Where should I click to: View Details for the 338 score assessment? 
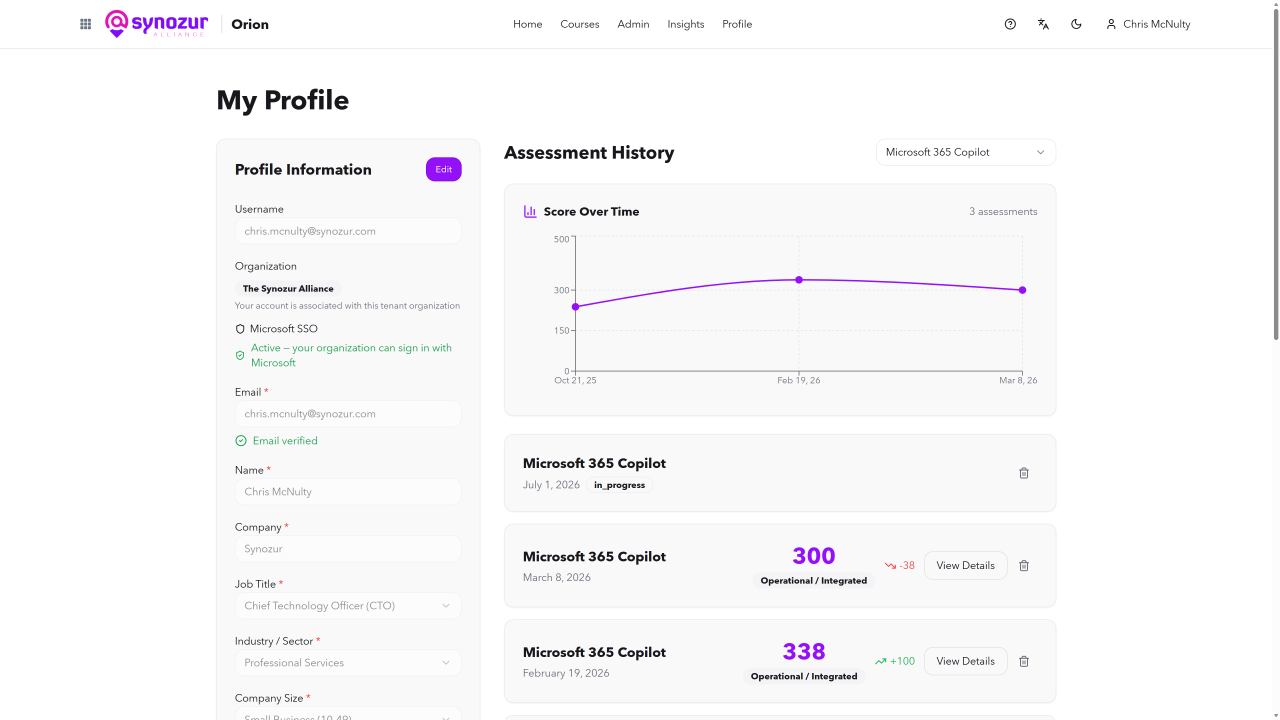pos(966,661)
